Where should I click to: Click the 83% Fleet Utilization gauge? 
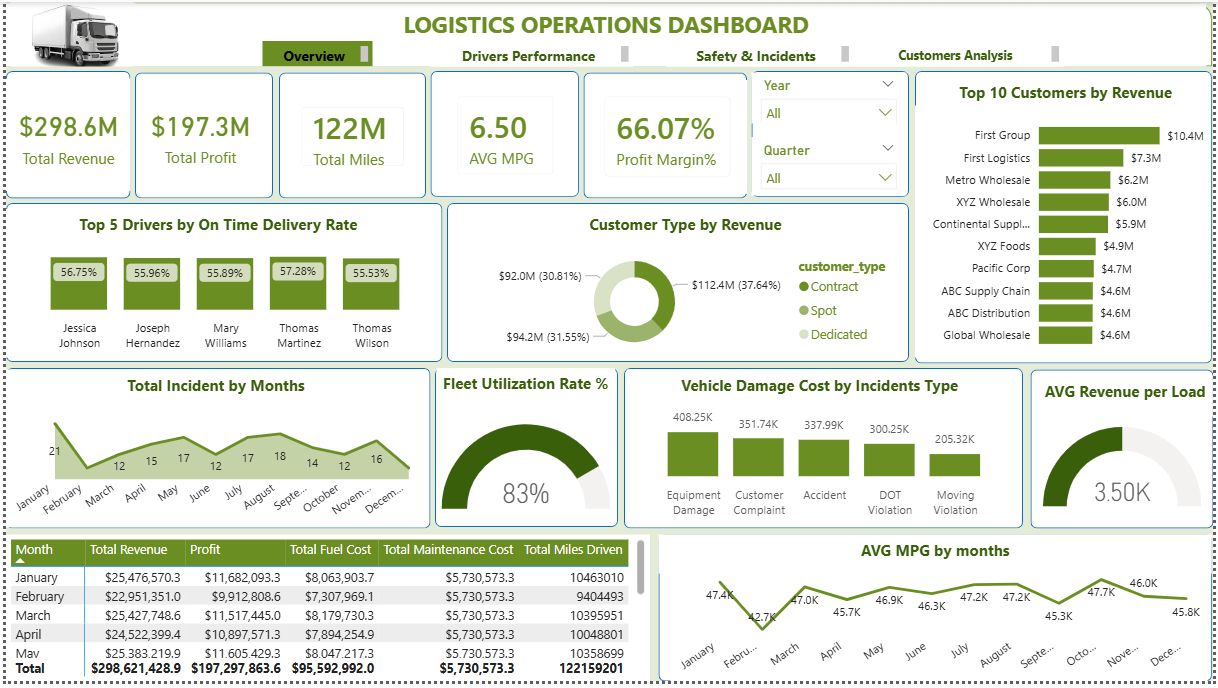526,468
